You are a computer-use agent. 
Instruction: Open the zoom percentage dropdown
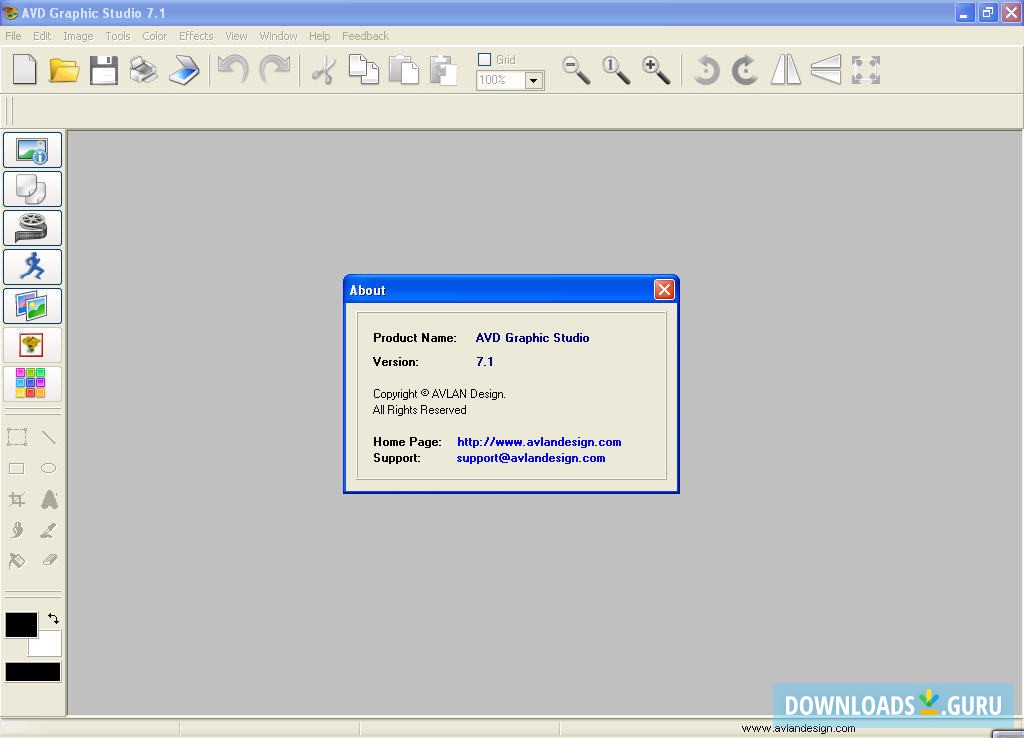pyautogui.click(x=533, y=80)
